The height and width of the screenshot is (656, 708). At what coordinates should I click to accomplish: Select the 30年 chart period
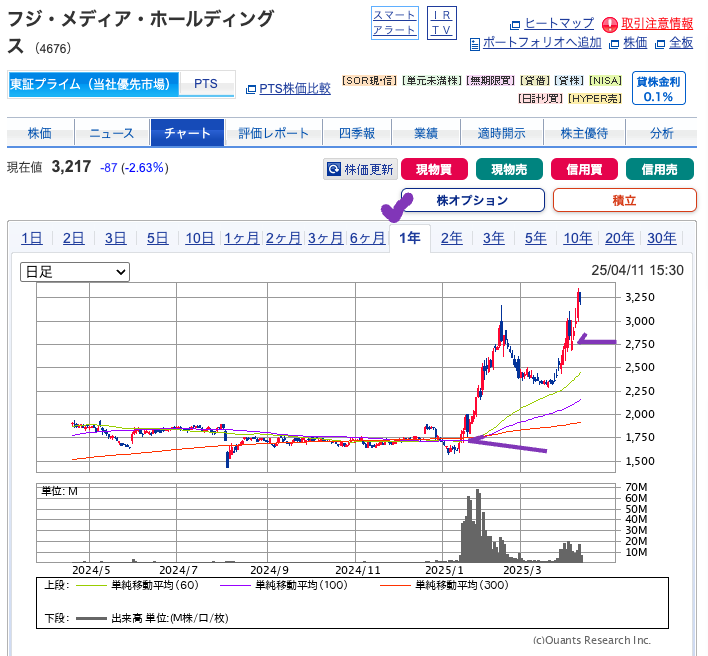pyautogui.click(x=661, y=238)
